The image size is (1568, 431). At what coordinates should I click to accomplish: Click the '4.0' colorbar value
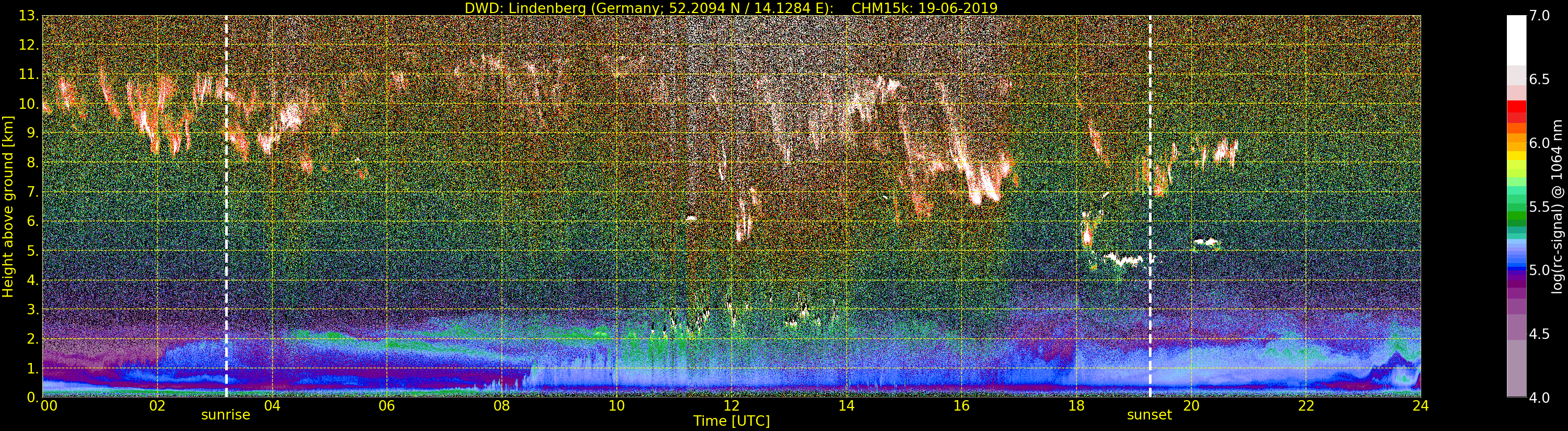click(1539, 398)
